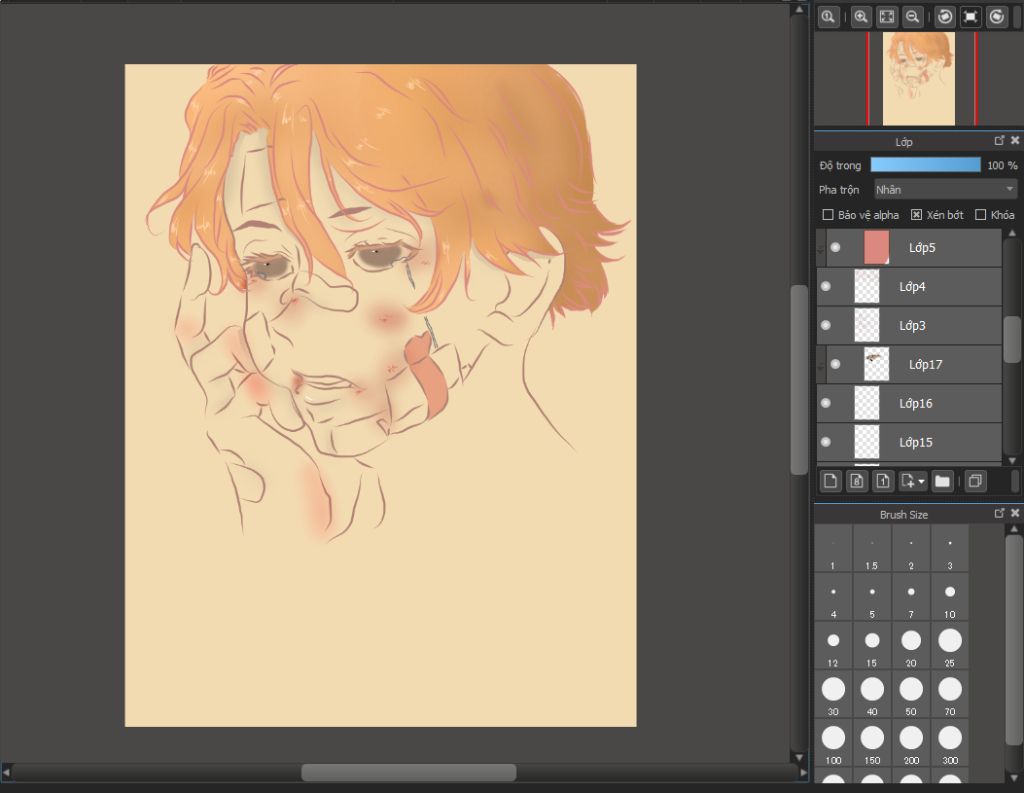Rotate the canvas view counterclockwise
1024x793 pixels.
(944, 17)
